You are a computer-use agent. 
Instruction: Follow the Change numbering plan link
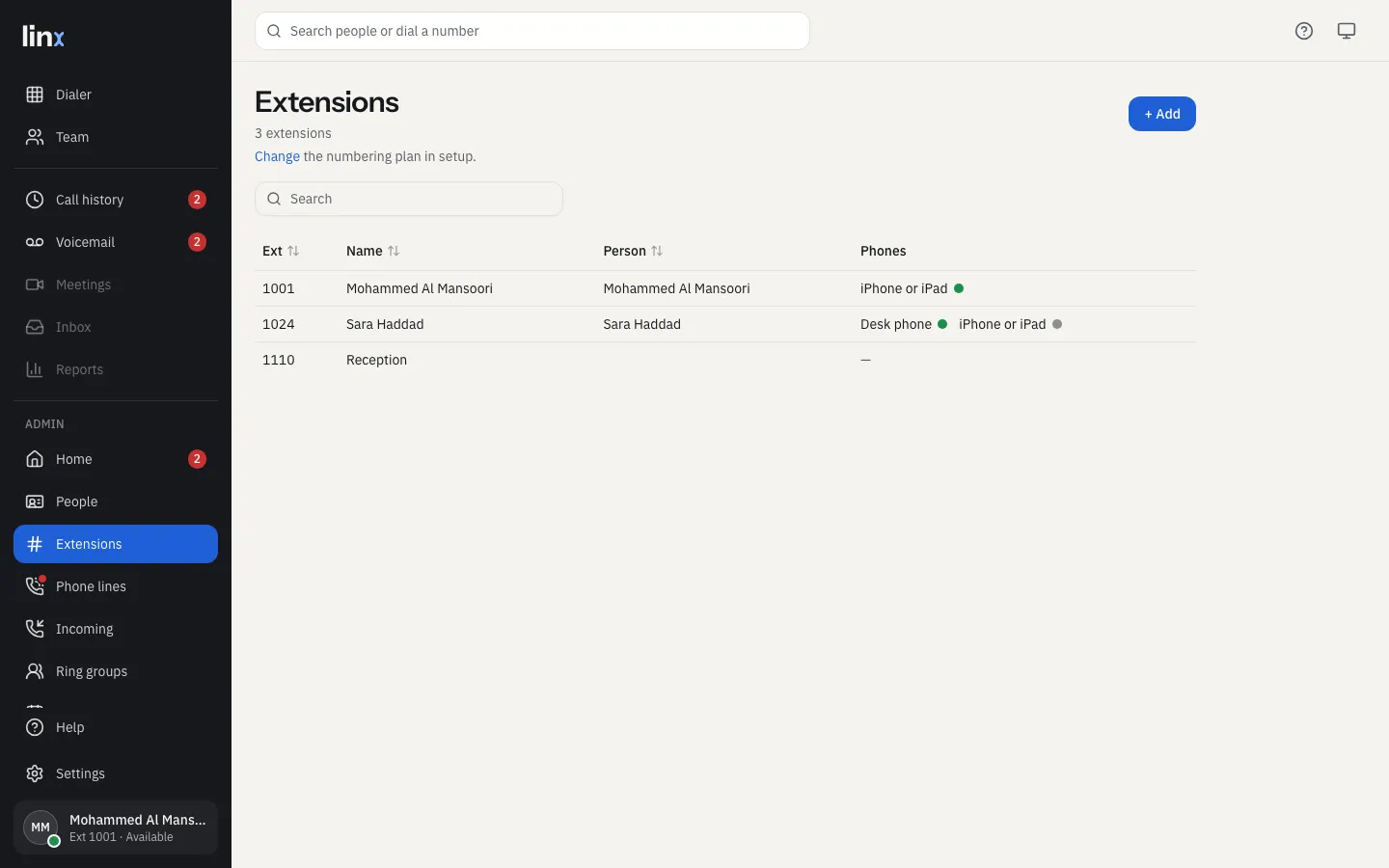pos(277,156)
